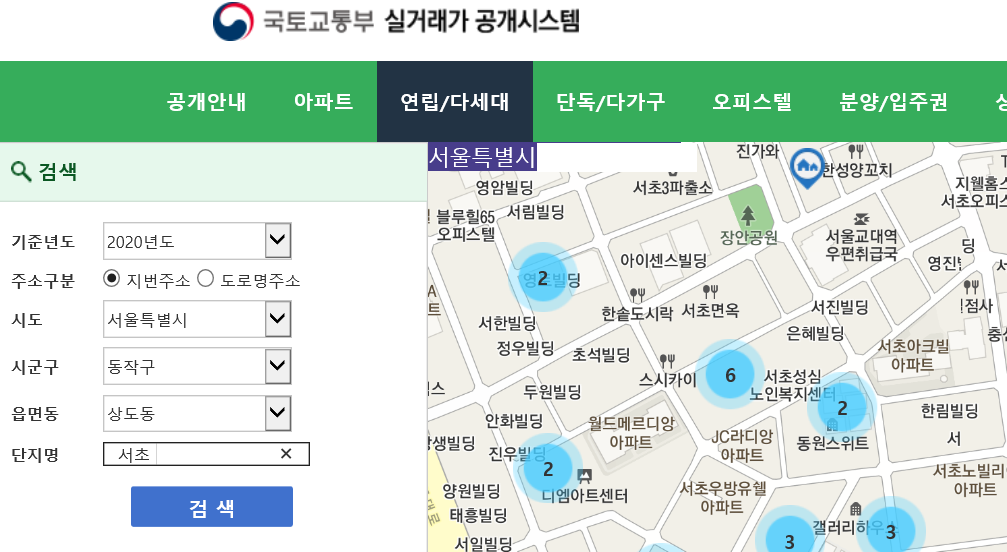Click the blue 검 색 button

212,506
